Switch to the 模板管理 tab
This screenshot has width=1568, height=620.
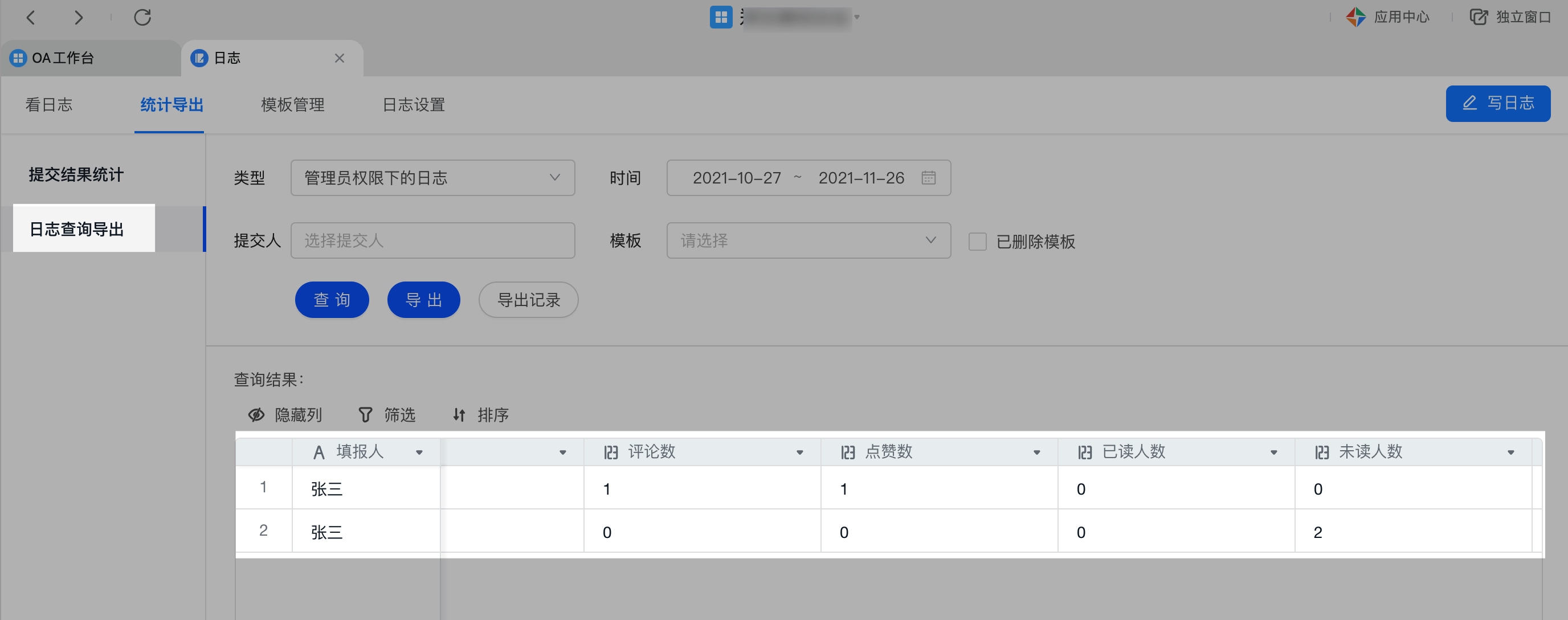(x=292, y=105)
